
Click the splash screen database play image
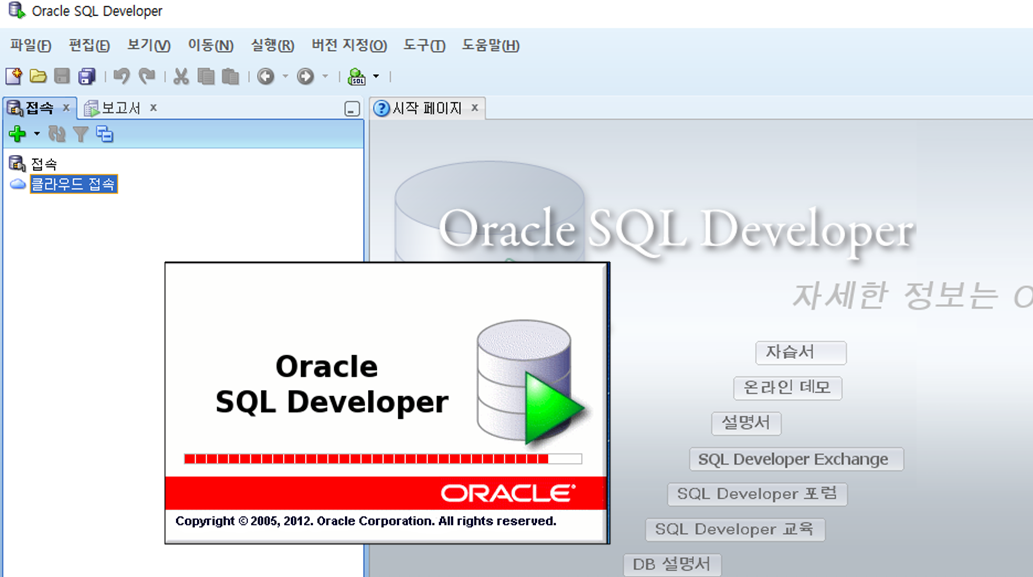coord(530,382)
